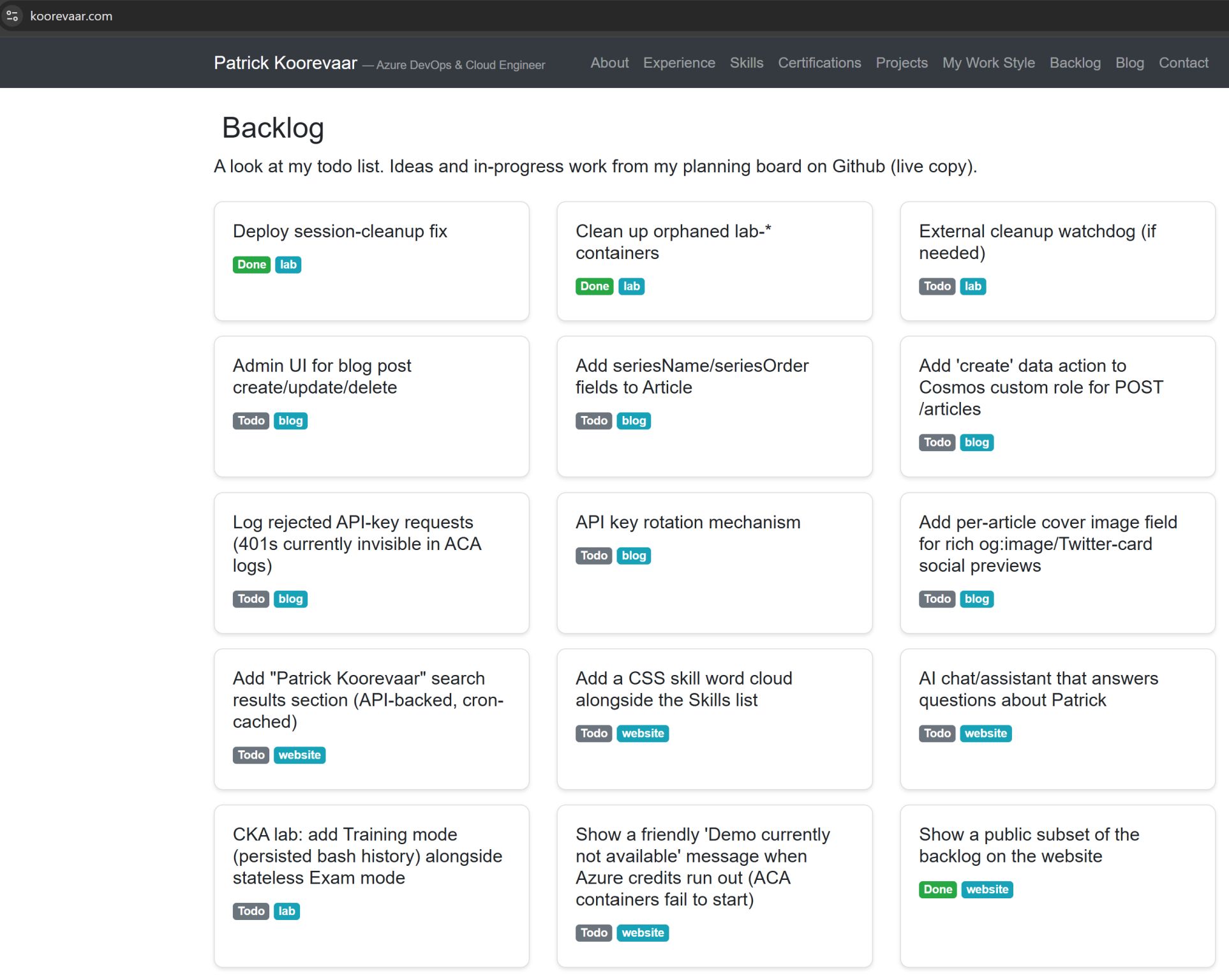Image resolution: width=1229 pixels, height=980 pixels.
Task: Click Done badge on Deploy session-cleanup fix
Action: click(x=251, y=265)
